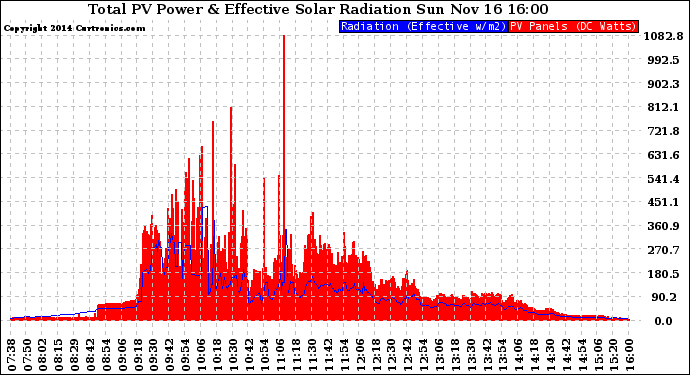
Task: Click the 13:18 time label
Action: point(455,355)
